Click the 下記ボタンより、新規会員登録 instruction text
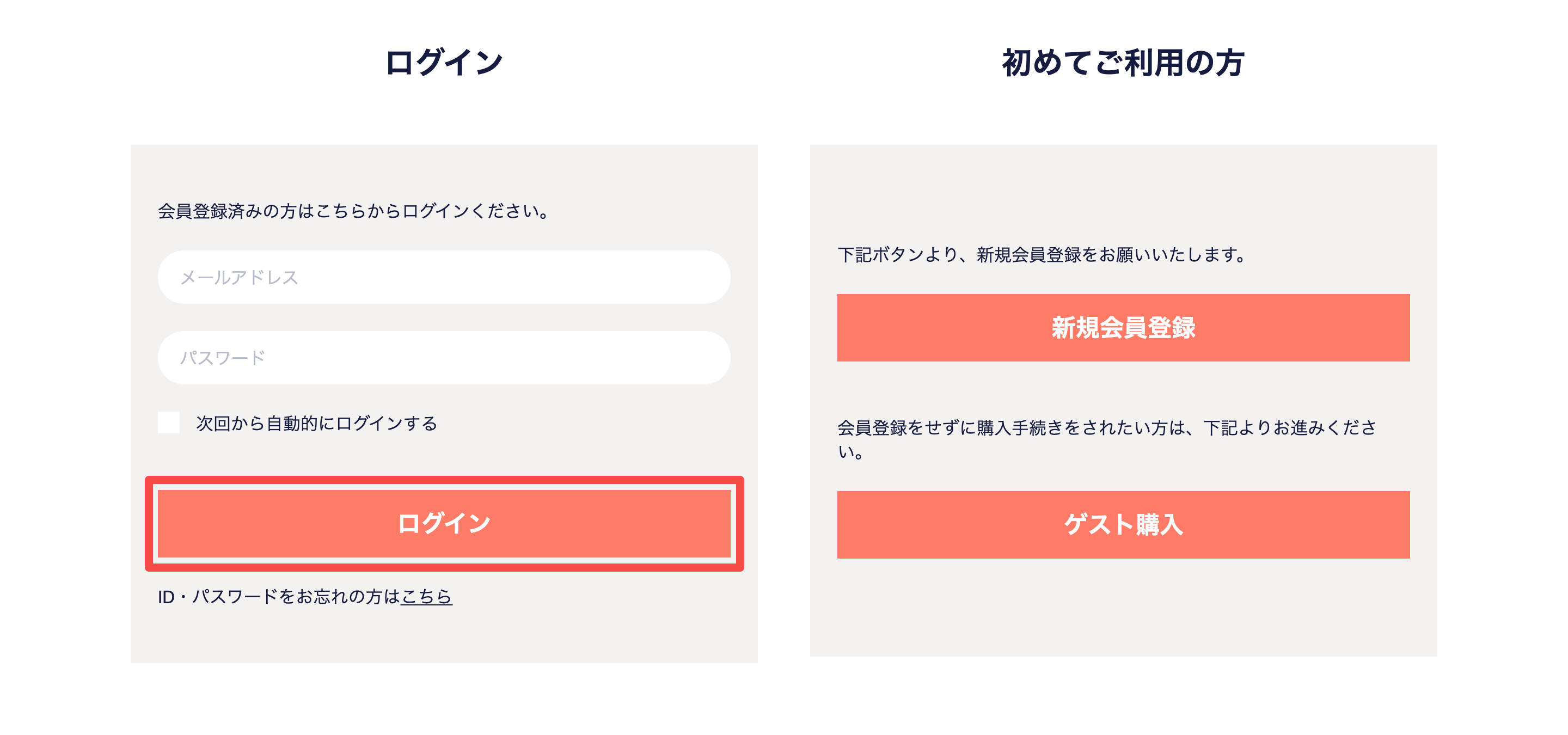 point(1042,254)
